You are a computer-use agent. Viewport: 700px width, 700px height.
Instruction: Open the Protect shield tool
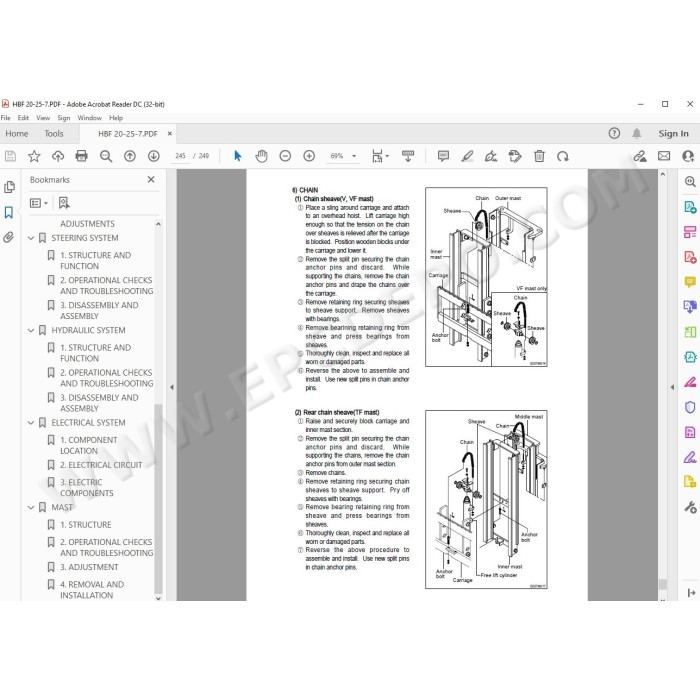tap(690, 407)
